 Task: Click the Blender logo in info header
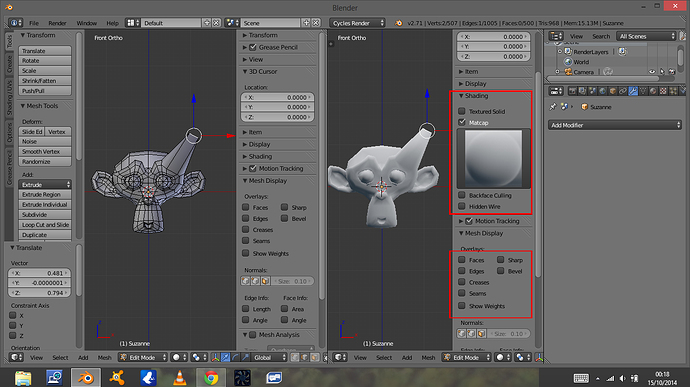click(x=399, y=23)
